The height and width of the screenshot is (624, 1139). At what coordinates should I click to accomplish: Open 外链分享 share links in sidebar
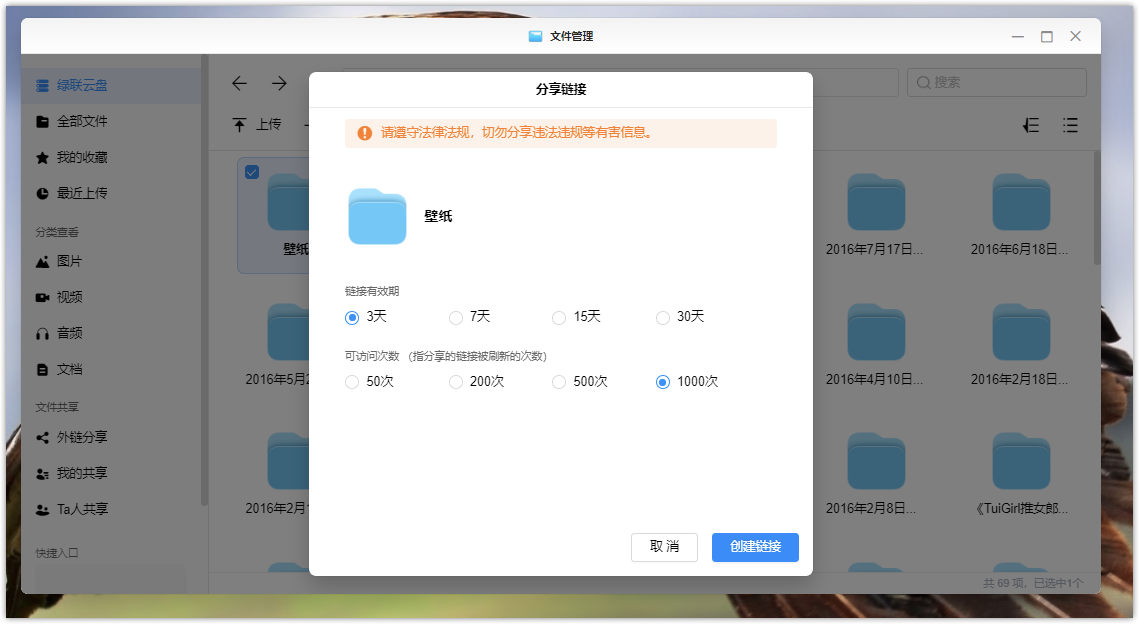click(81, 437)
